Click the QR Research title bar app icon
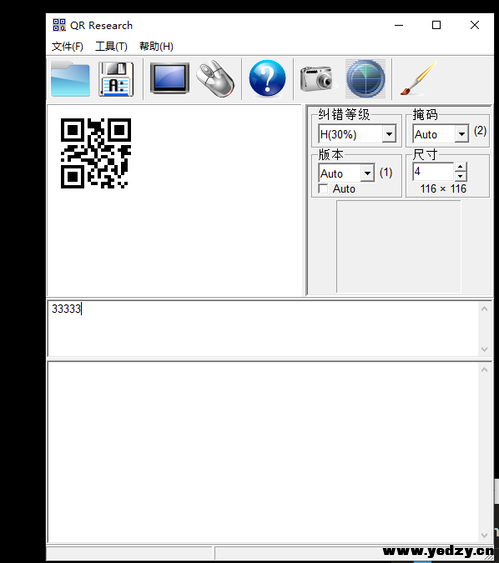 (x=59, y=25)
